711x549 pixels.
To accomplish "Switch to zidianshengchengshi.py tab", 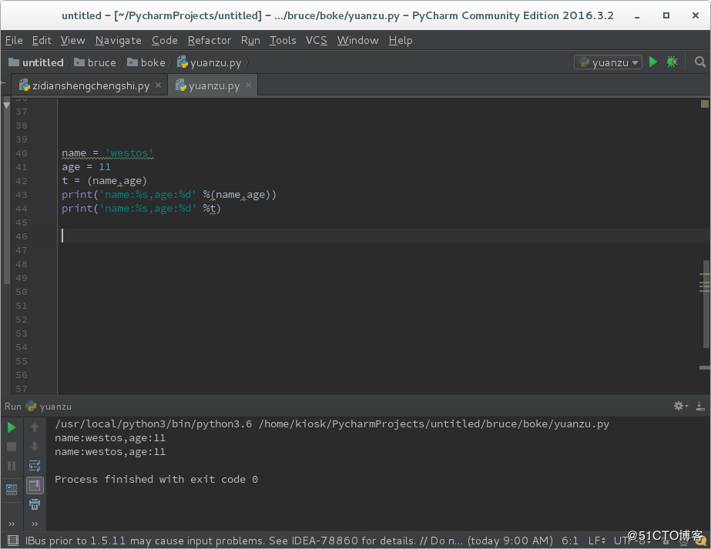I will click(x=90, y=86).
